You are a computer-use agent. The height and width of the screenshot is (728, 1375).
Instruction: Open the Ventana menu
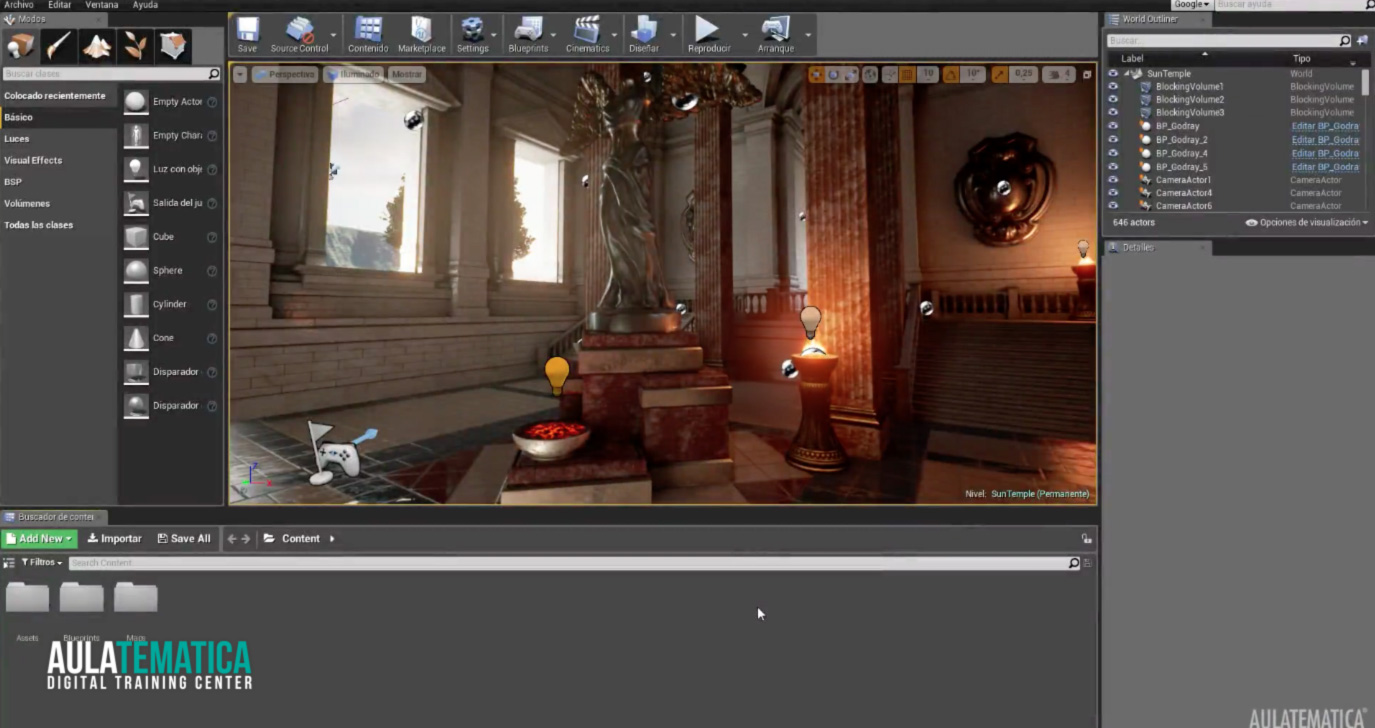pos(102,5)
